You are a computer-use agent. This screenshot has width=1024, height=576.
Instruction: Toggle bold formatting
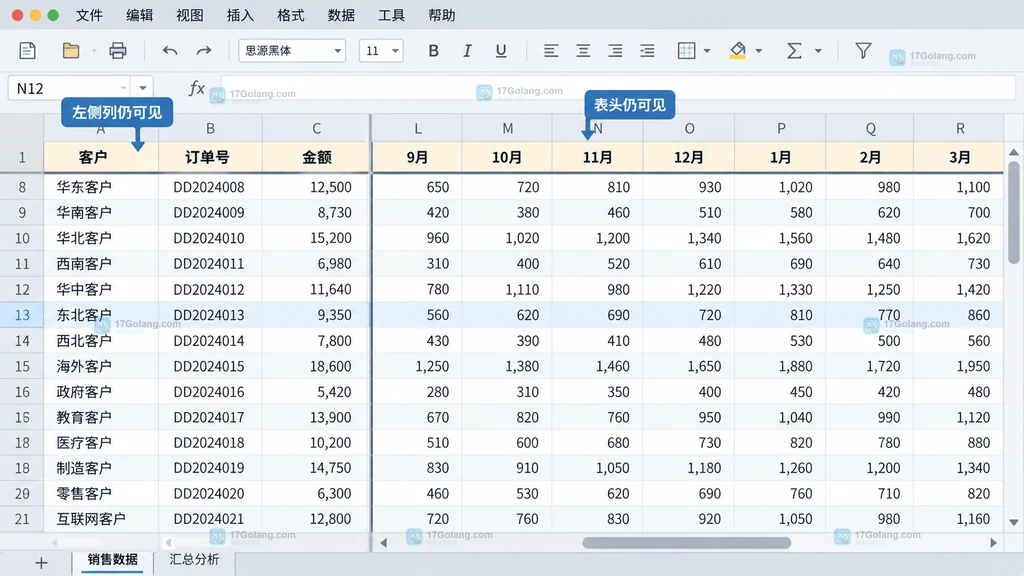click(433, 50)
